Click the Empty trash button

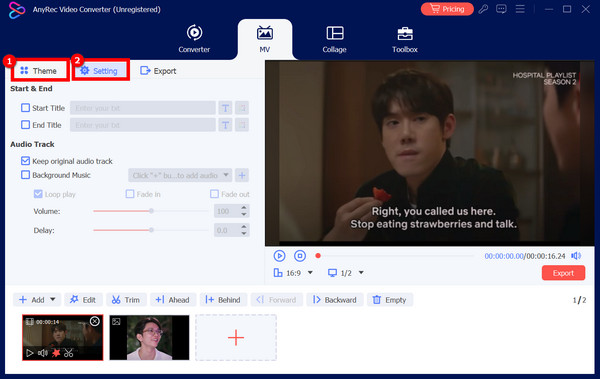pos(390,300)
